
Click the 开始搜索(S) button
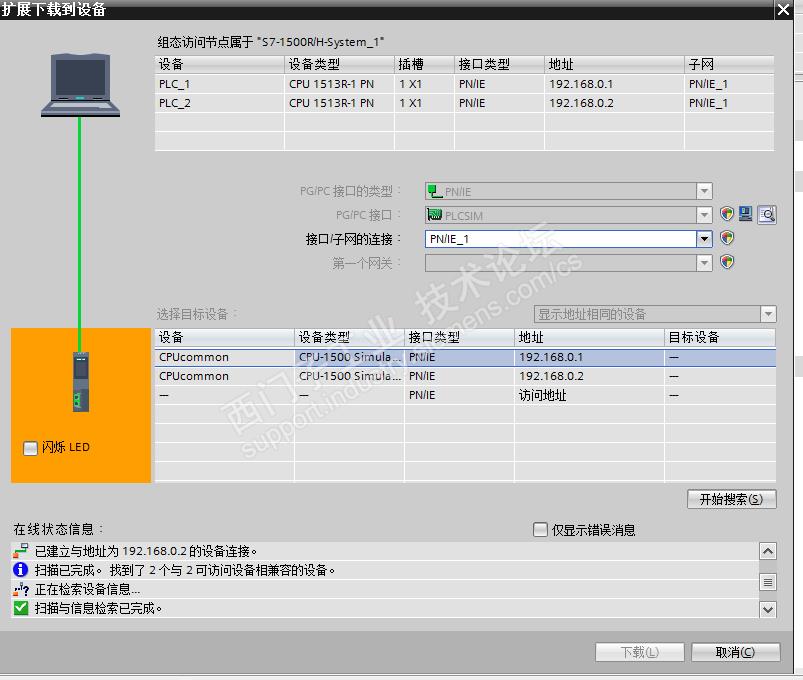point(731,499)
